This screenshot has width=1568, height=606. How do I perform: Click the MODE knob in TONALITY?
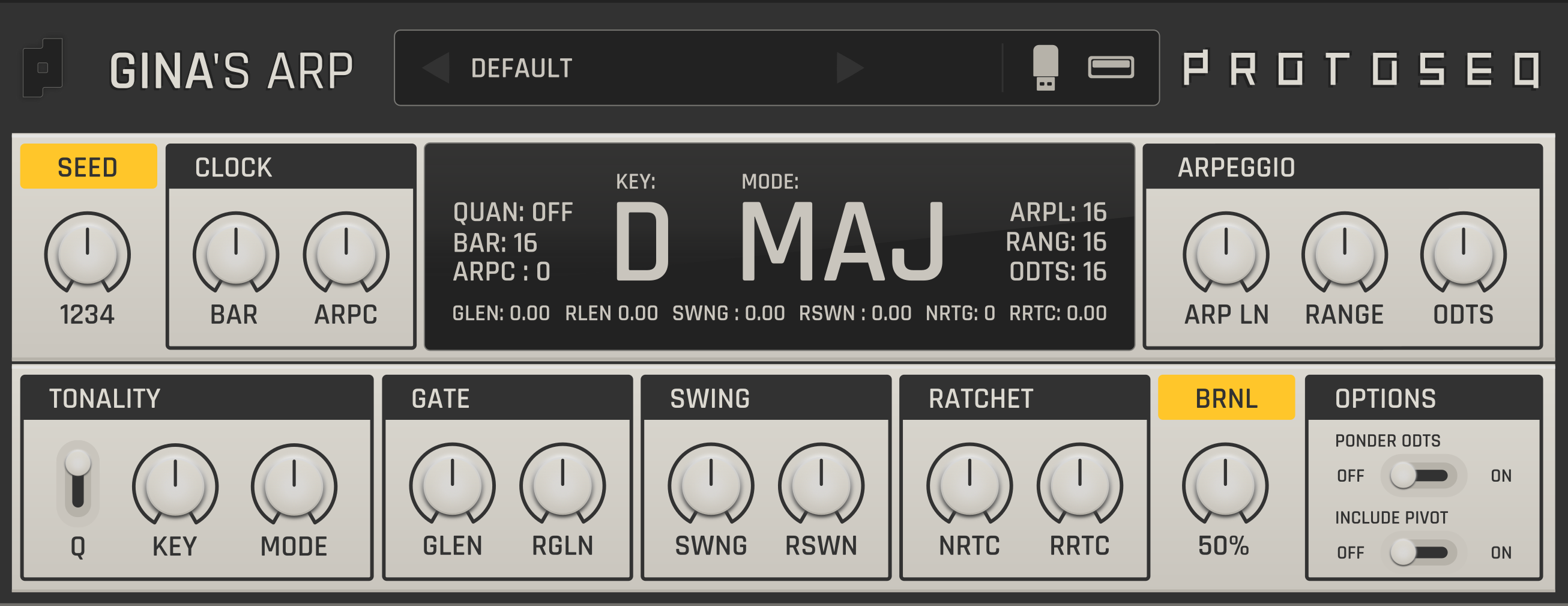pyautogui.click(x=294, y=485)
